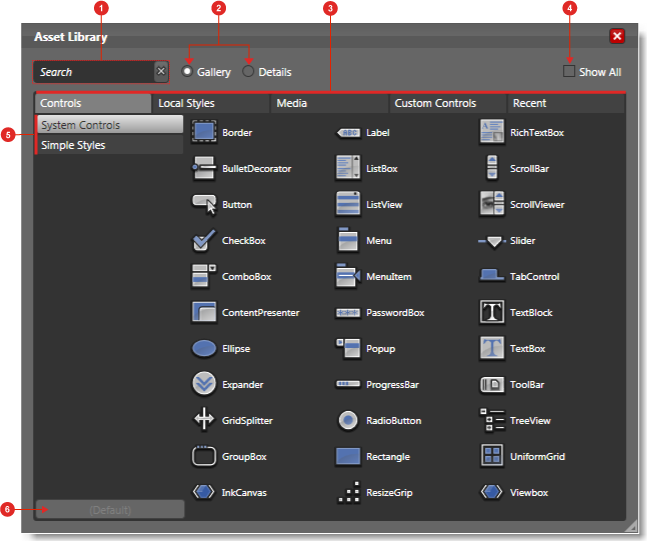Select the Label control icon
This screenshot has height=541, width=647.
(348, 132)
